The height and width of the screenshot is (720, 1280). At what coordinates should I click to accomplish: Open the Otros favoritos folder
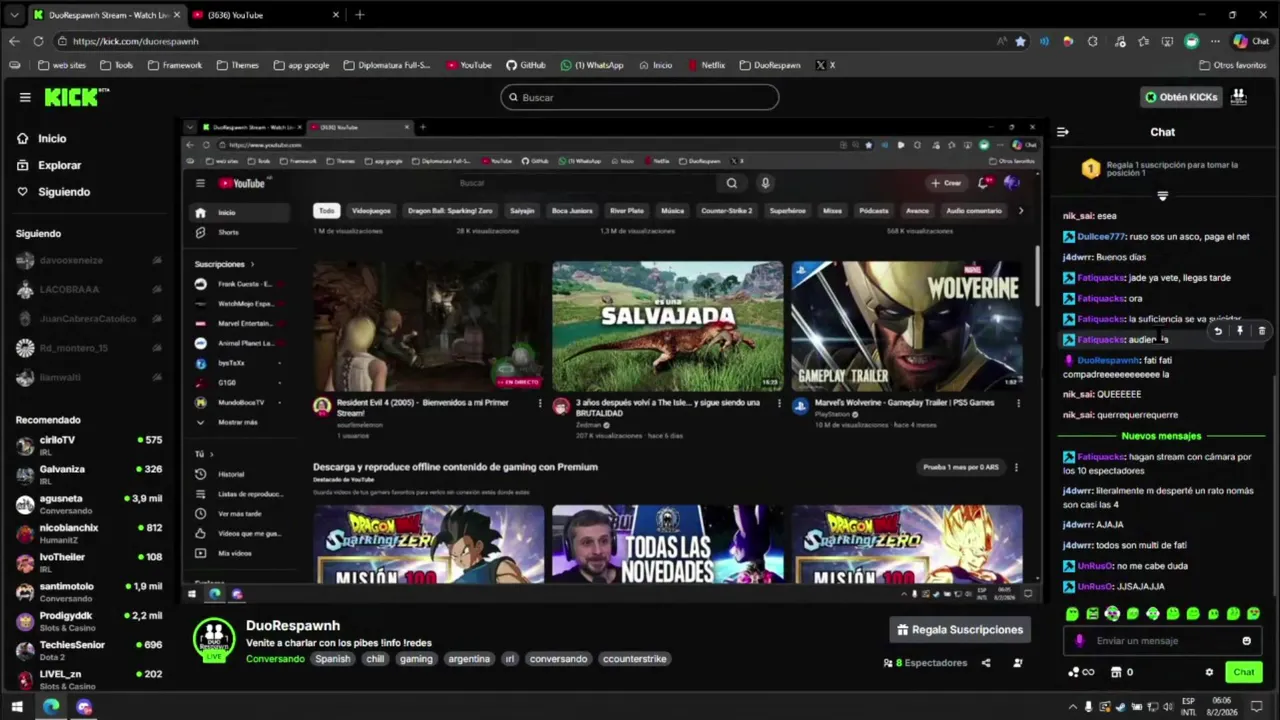pyautogui.click(x=1231, y=65)
